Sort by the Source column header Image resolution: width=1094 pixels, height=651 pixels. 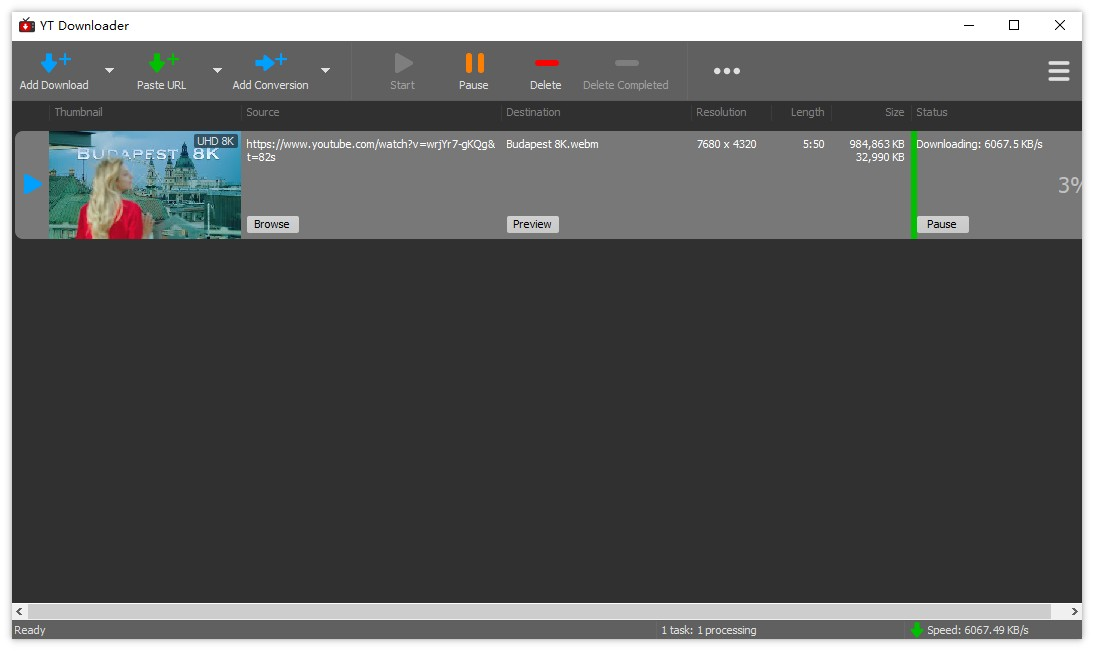click(x=262, y=112)
